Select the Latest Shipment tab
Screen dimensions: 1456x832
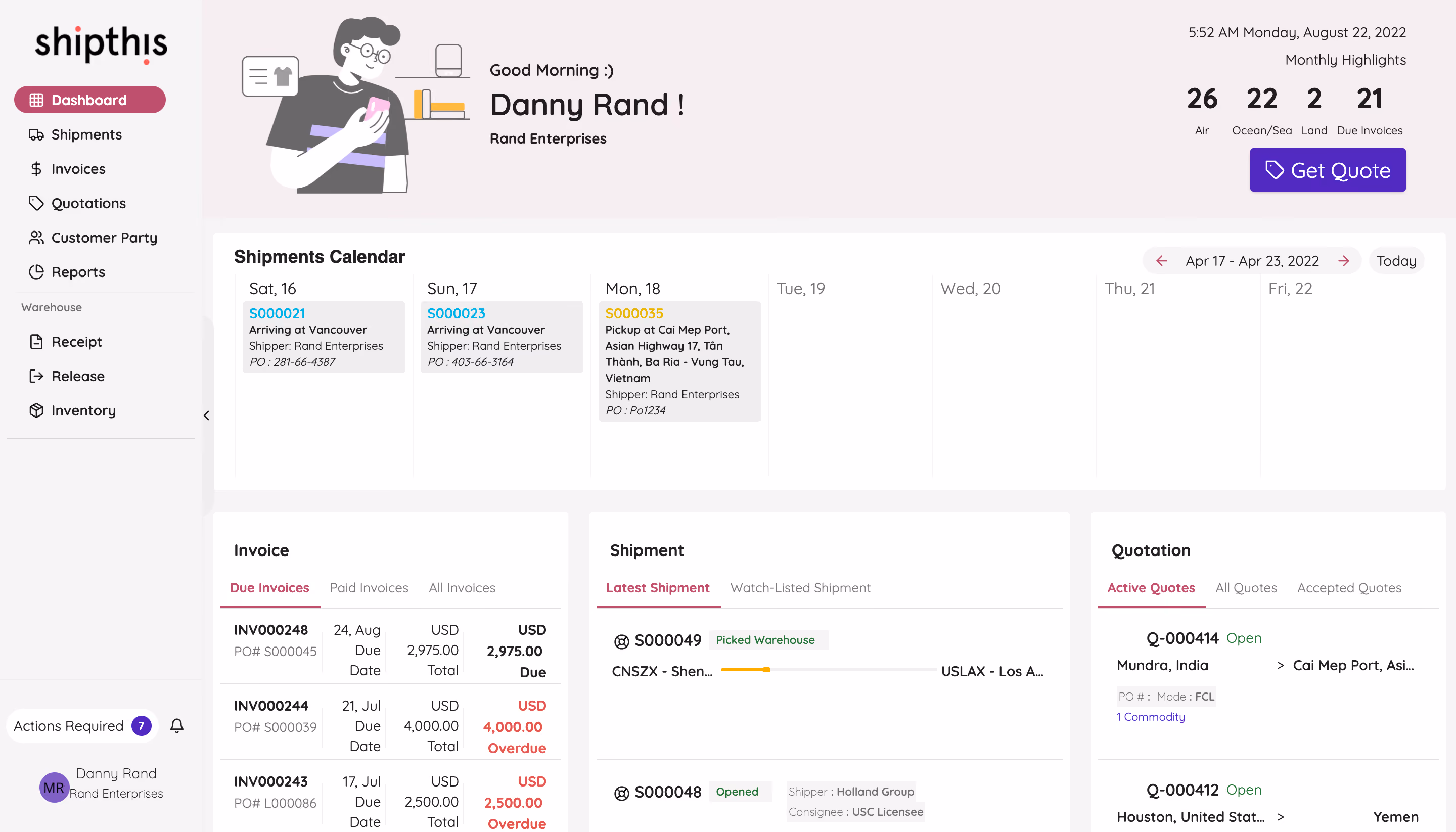658,588
